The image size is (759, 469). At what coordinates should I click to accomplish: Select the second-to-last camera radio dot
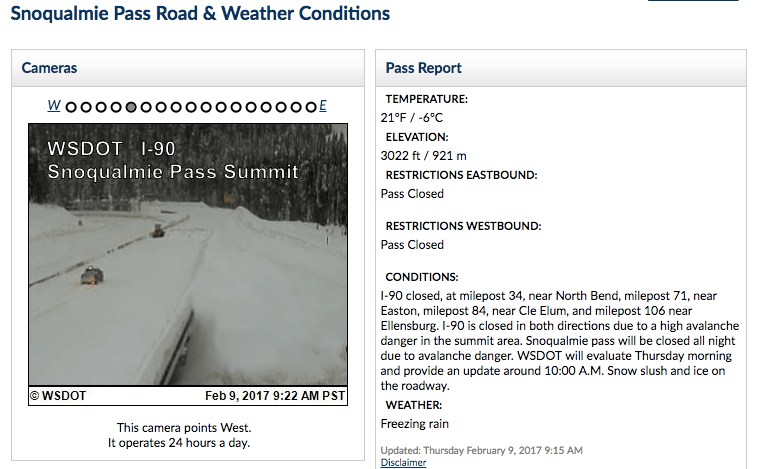[x=296, y=107]
